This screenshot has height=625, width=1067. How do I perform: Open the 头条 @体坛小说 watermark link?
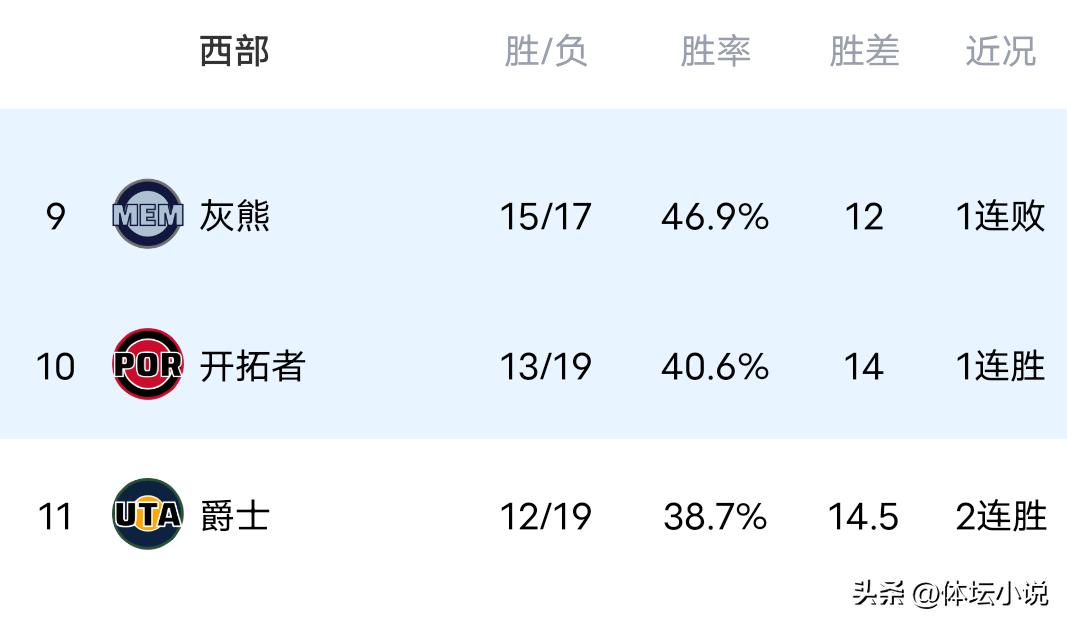point(950,593)
